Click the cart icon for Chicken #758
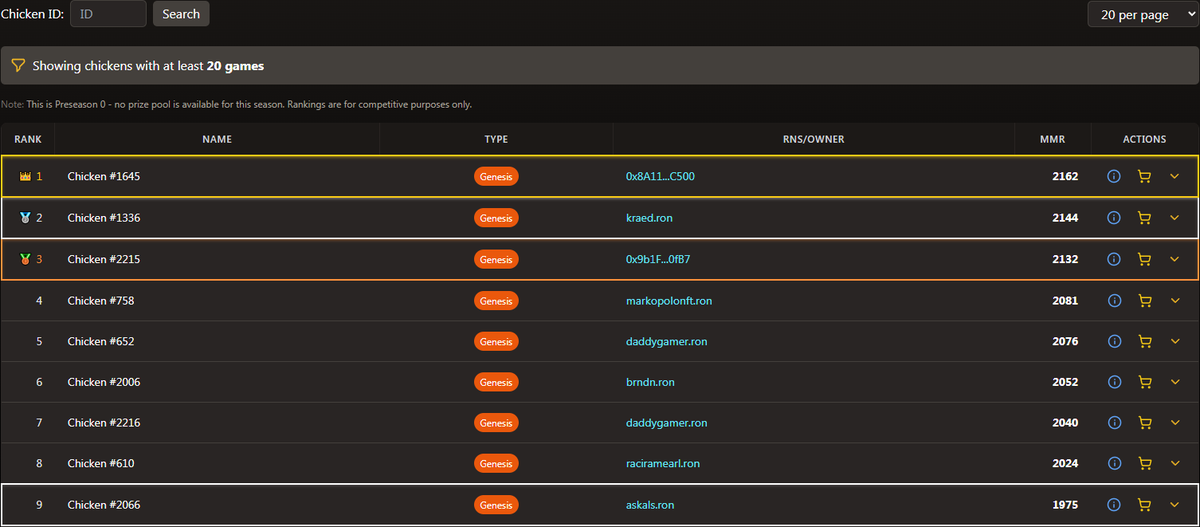Image resolution: width=1200 pixels, height=527 pixels. point(1145,300)
